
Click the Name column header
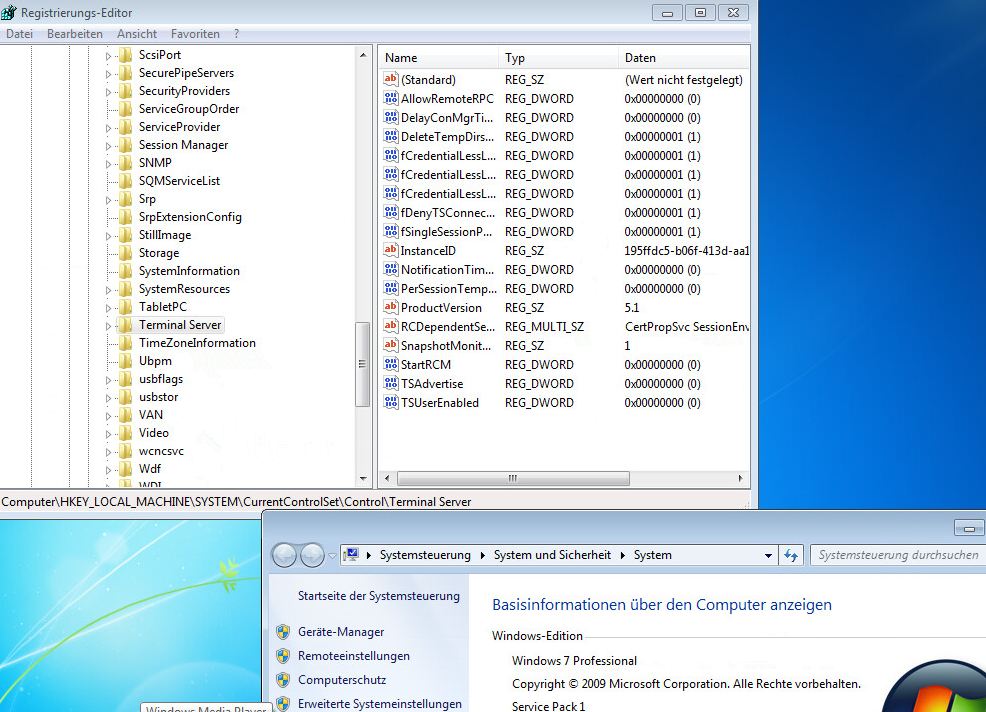[438, 57]
